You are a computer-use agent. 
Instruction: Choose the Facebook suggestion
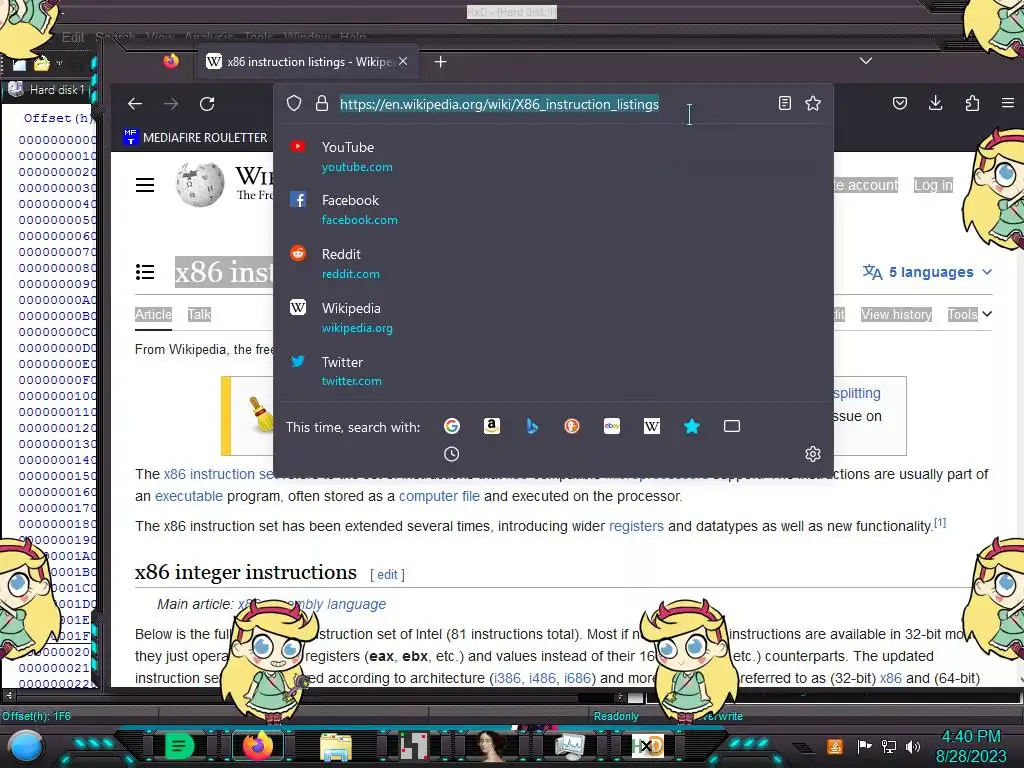click(552, 210)
